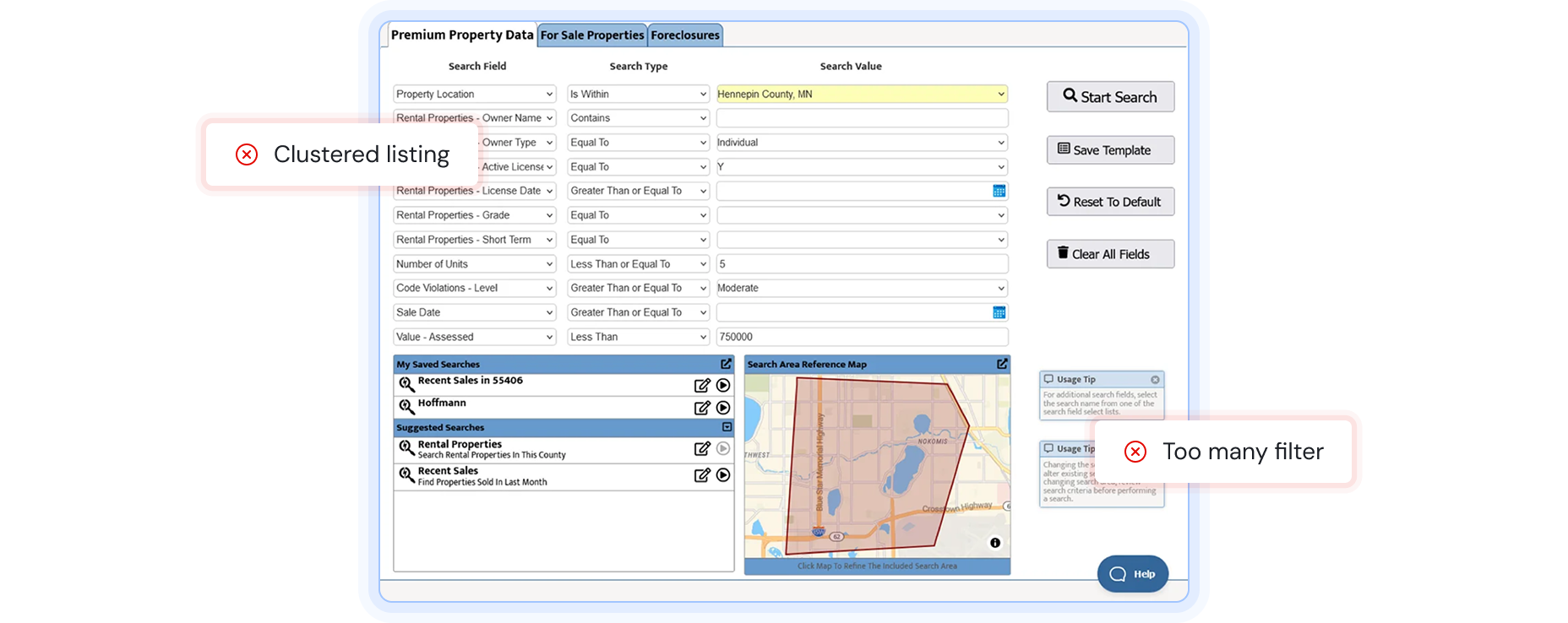Open the Less Than search type dropdown

(x=638, y=337)
